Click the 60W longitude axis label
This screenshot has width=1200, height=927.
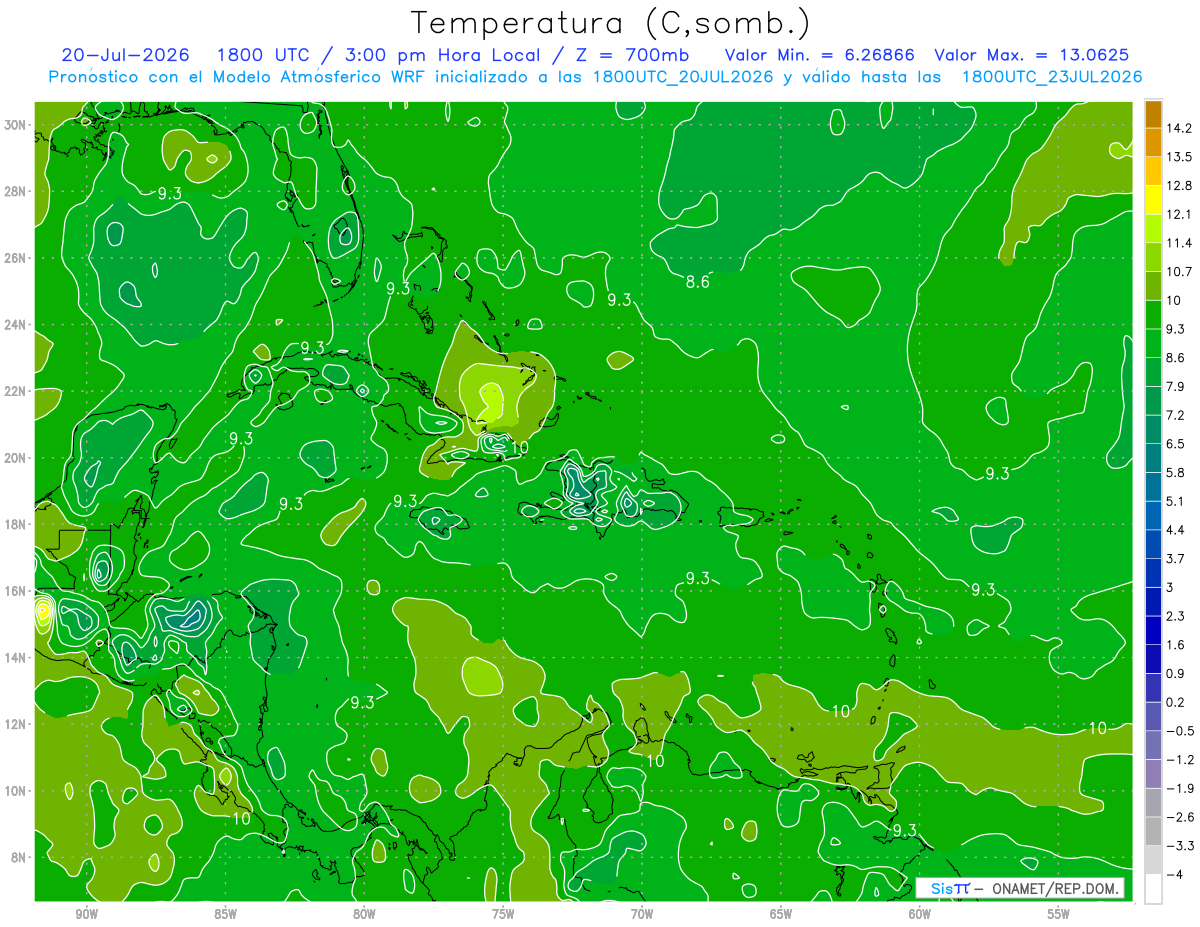click(x=920, y=914)
